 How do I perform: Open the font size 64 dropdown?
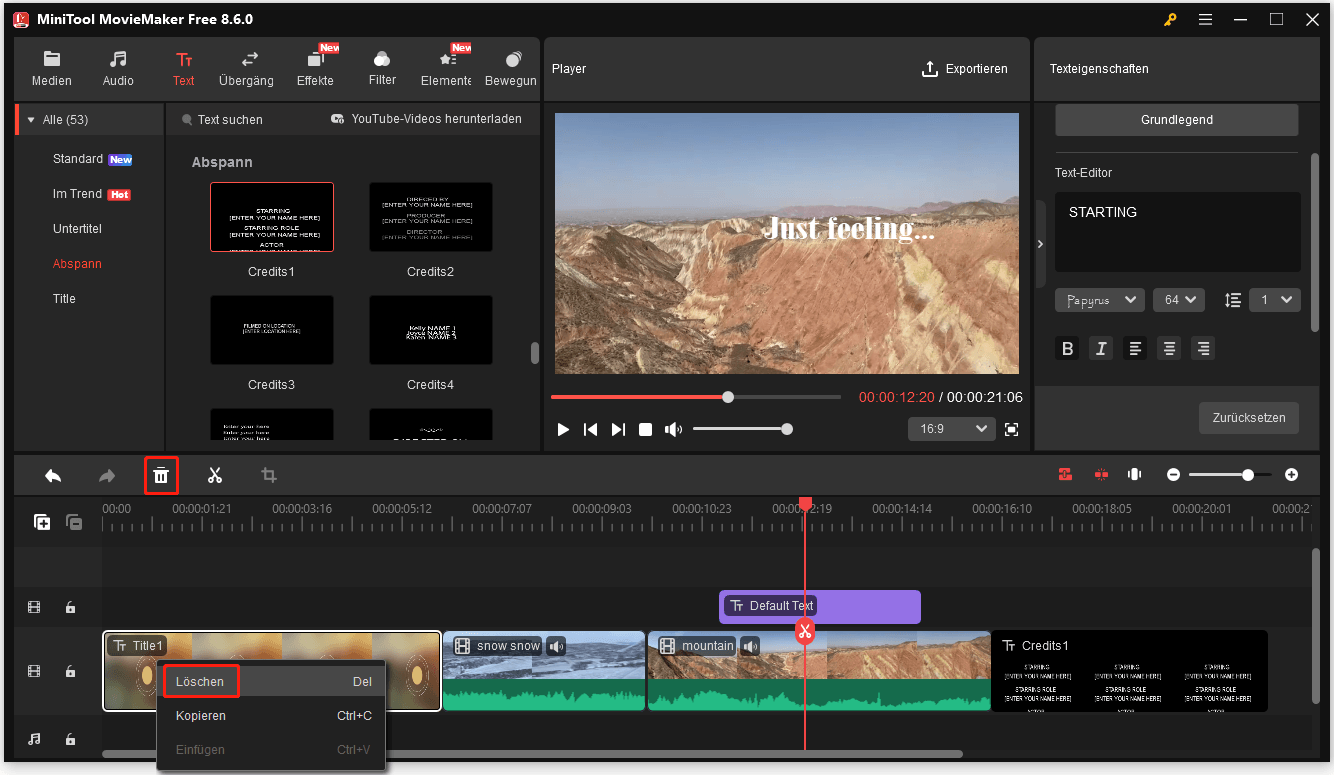[1178, 299]
